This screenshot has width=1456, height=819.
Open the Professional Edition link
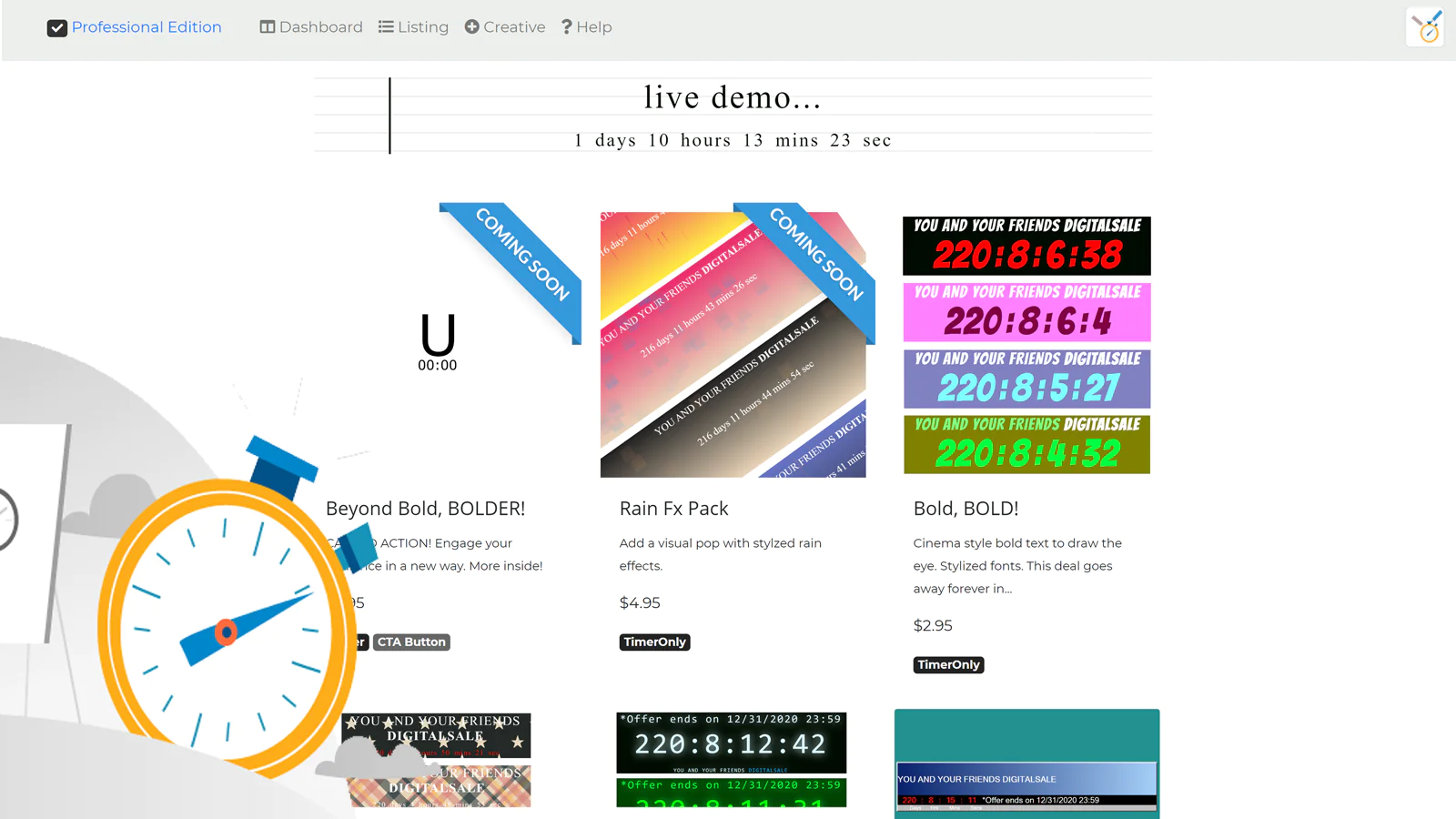pos(147,27)
